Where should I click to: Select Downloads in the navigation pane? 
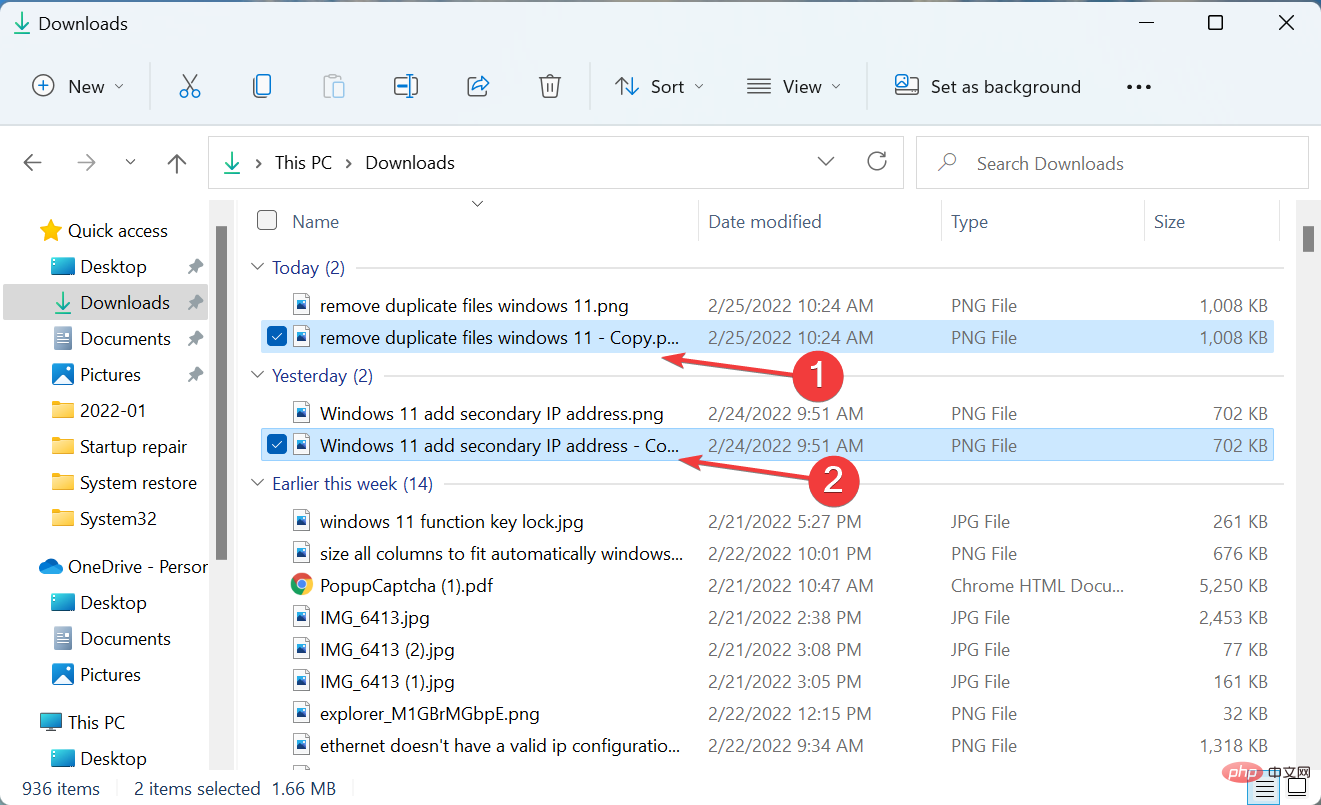click(105, 302)
